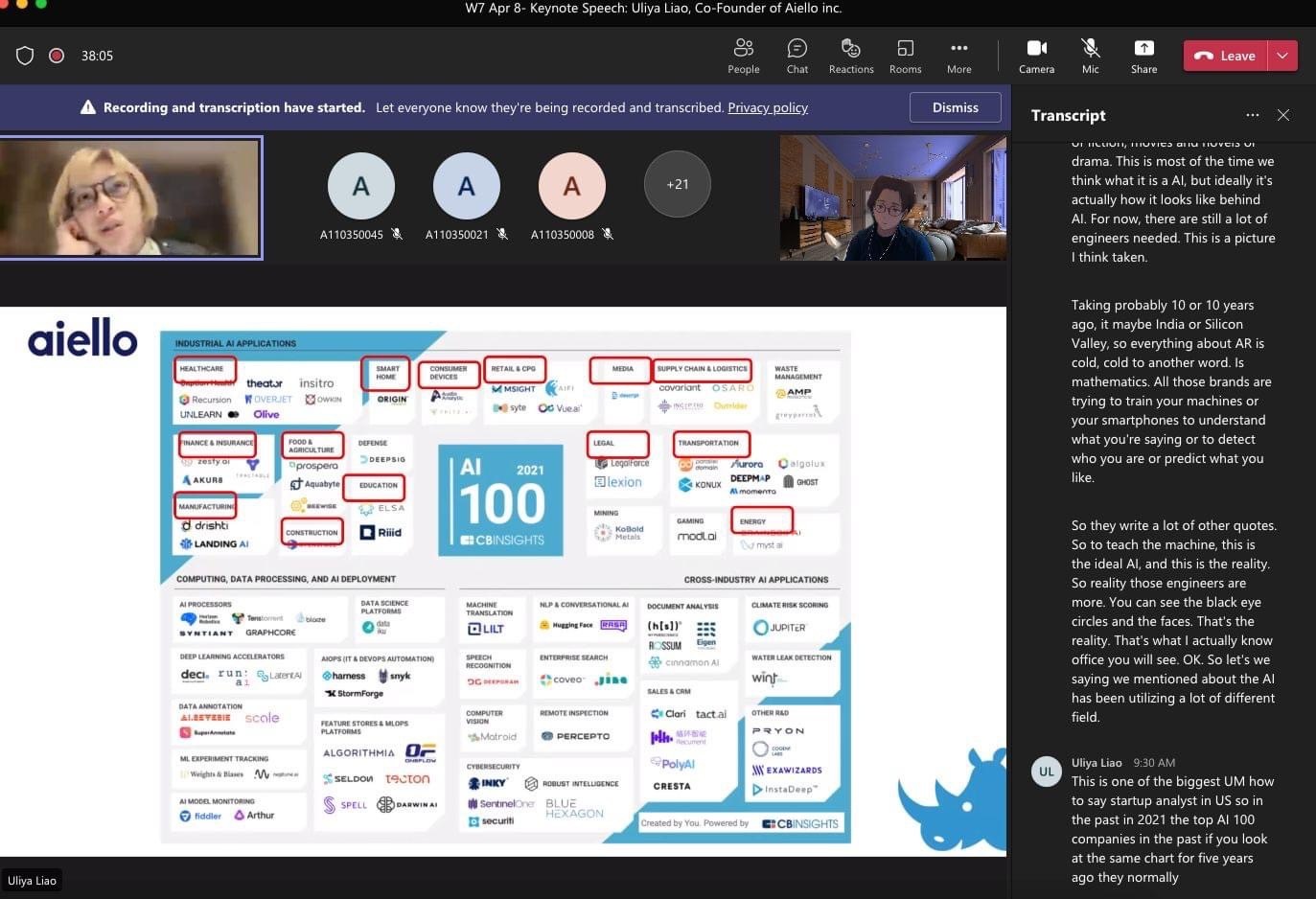Select the A110350008 participant avatar
The width and height of the screenshot is (1316, 899).
pyautogui.click(x=571, y=185)
